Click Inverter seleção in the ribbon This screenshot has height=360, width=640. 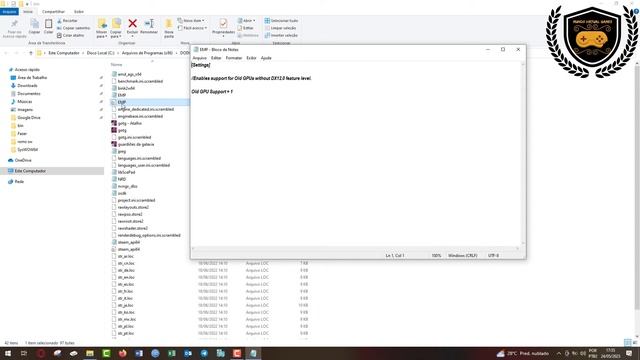pos(281,35)
